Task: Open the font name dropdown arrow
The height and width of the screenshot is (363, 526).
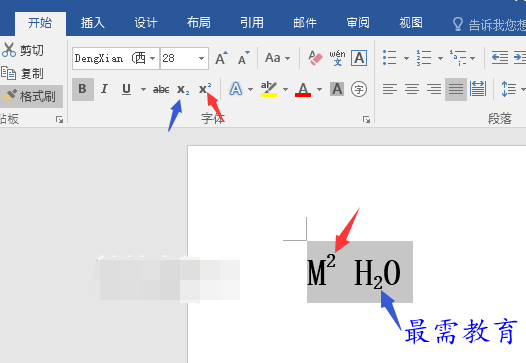Action: pyautogui.click(x=153, y=58)
